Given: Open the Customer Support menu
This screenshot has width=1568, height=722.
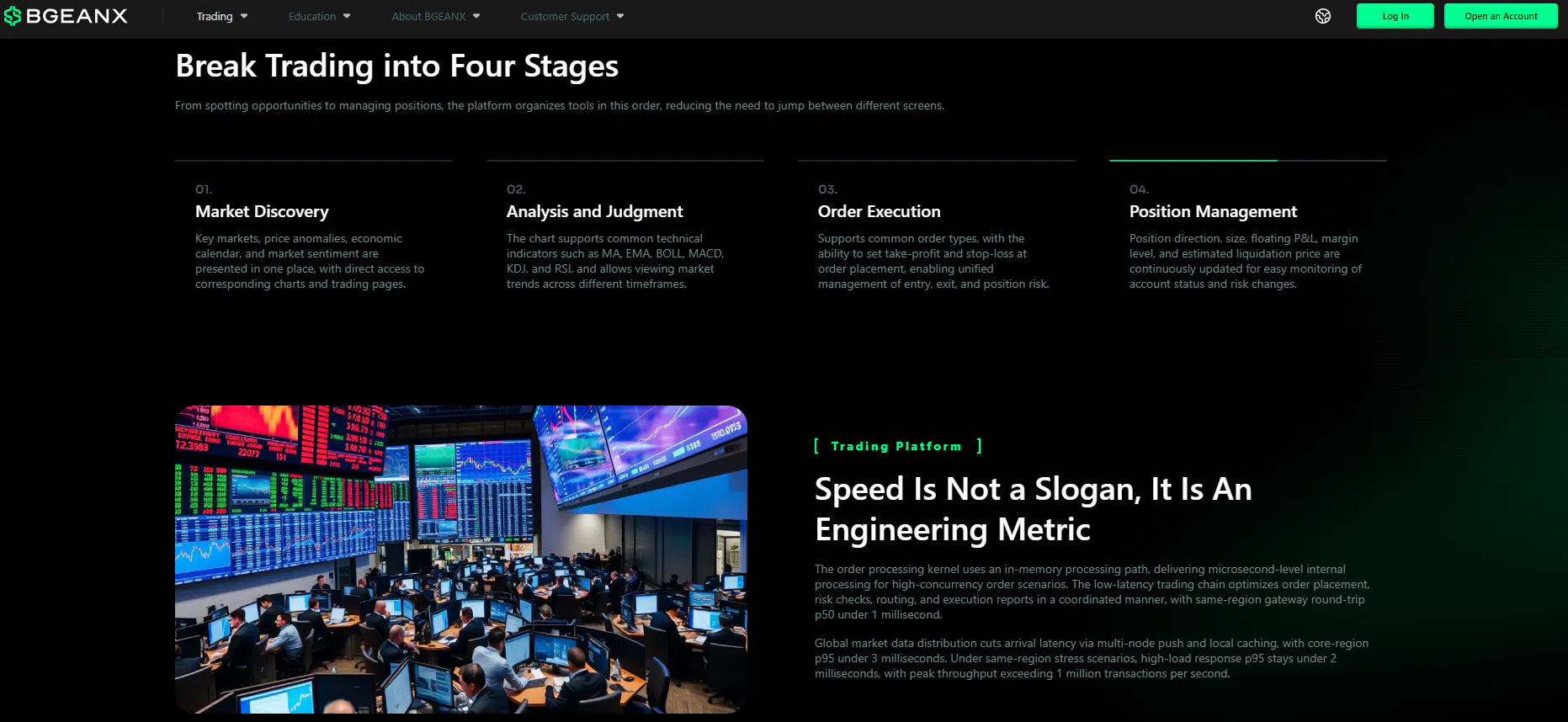Looking at the screenshot, I should (x=572, y=16).
